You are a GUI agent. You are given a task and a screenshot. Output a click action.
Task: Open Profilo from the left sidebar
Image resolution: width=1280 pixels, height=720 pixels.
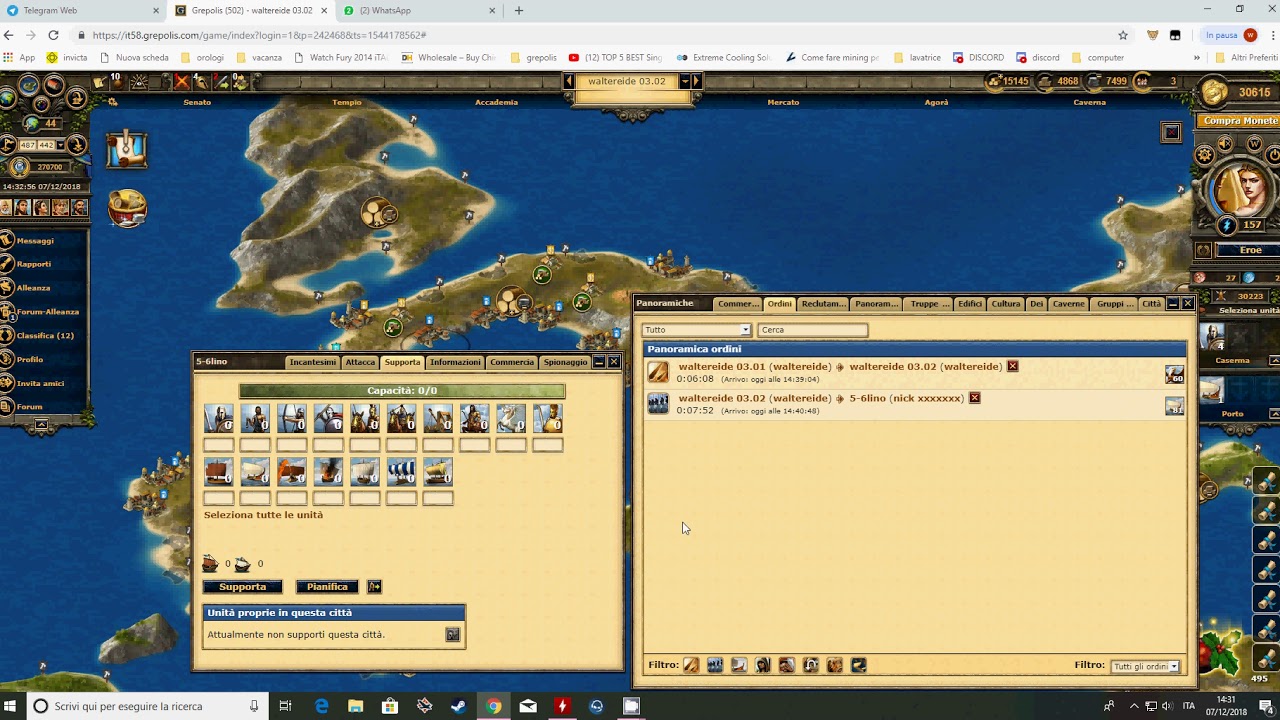click(x=30, y=360)
